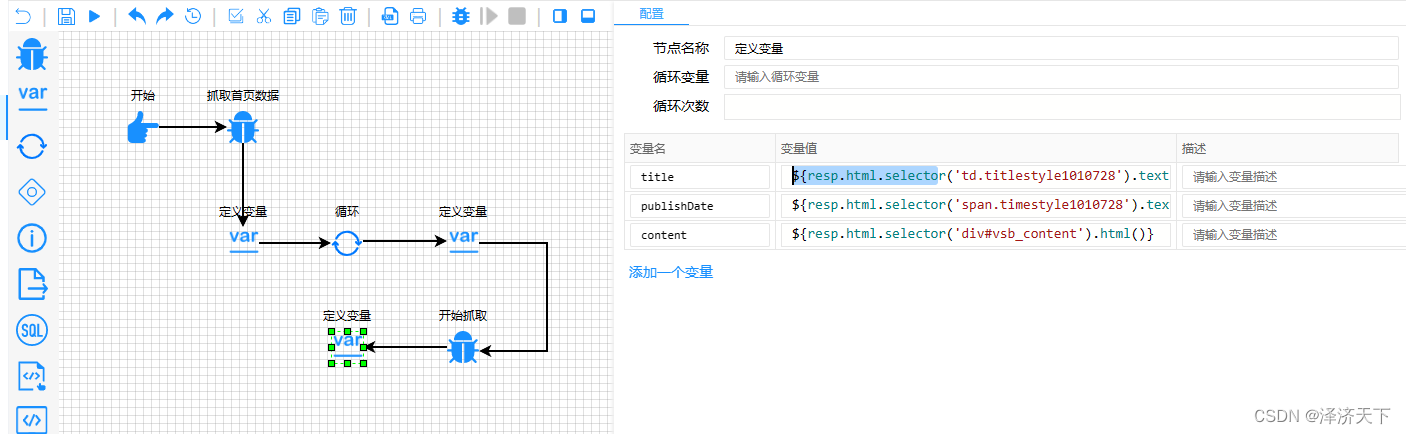Run the flow with the play icon
1406x434 pixels.
click(x=95, y=16)
